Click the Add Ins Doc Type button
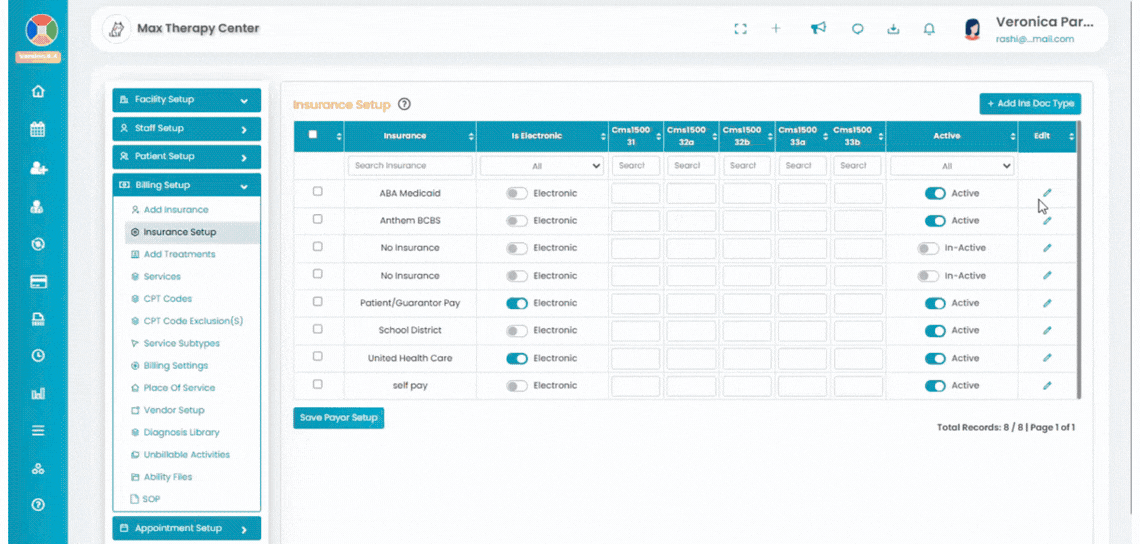The image size is (1140, 544). [x=1030, y=104]
